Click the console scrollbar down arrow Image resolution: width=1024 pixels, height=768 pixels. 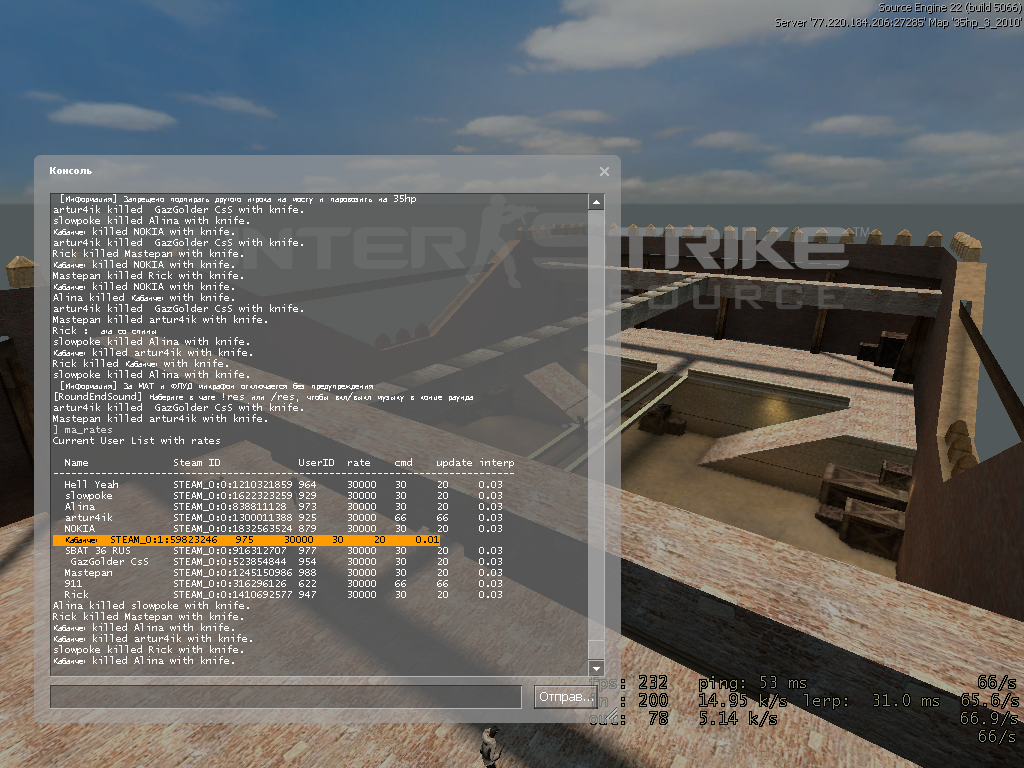tap(596, 668)
